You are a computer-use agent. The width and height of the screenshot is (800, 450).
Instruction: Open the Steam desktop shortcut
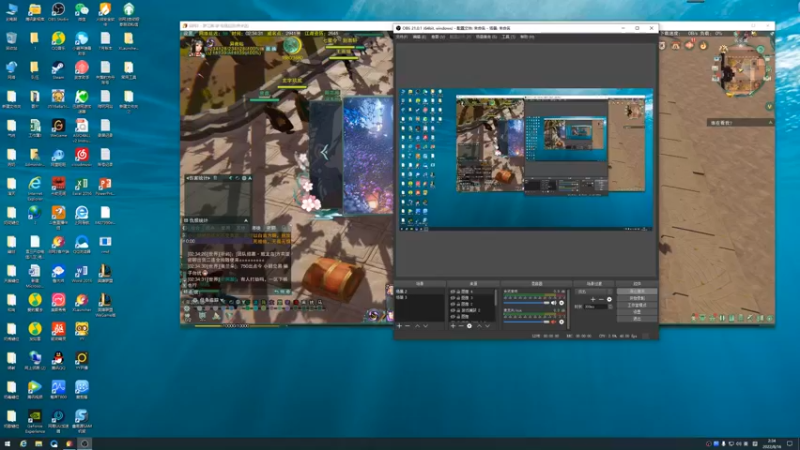pyautogui.click(x=58, y=70)
